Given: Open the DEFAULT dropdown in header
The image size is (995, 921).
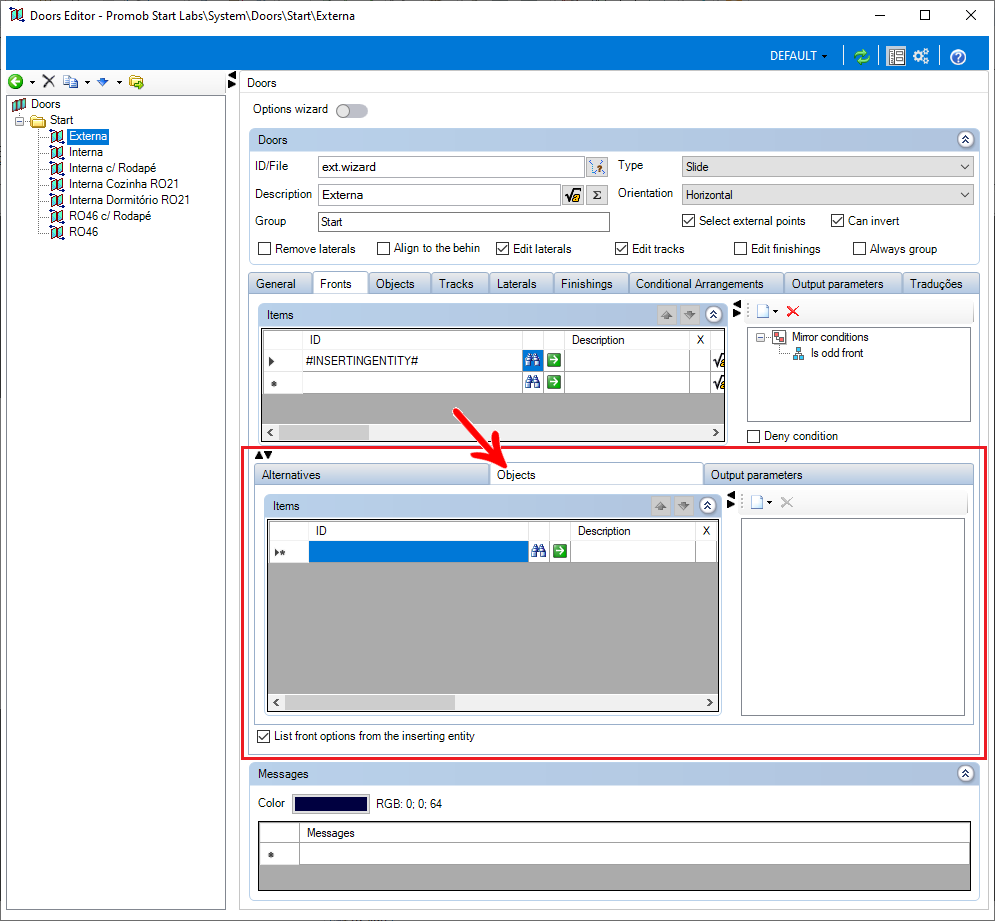Looking at the screenshot, I should tap(798, 56).
